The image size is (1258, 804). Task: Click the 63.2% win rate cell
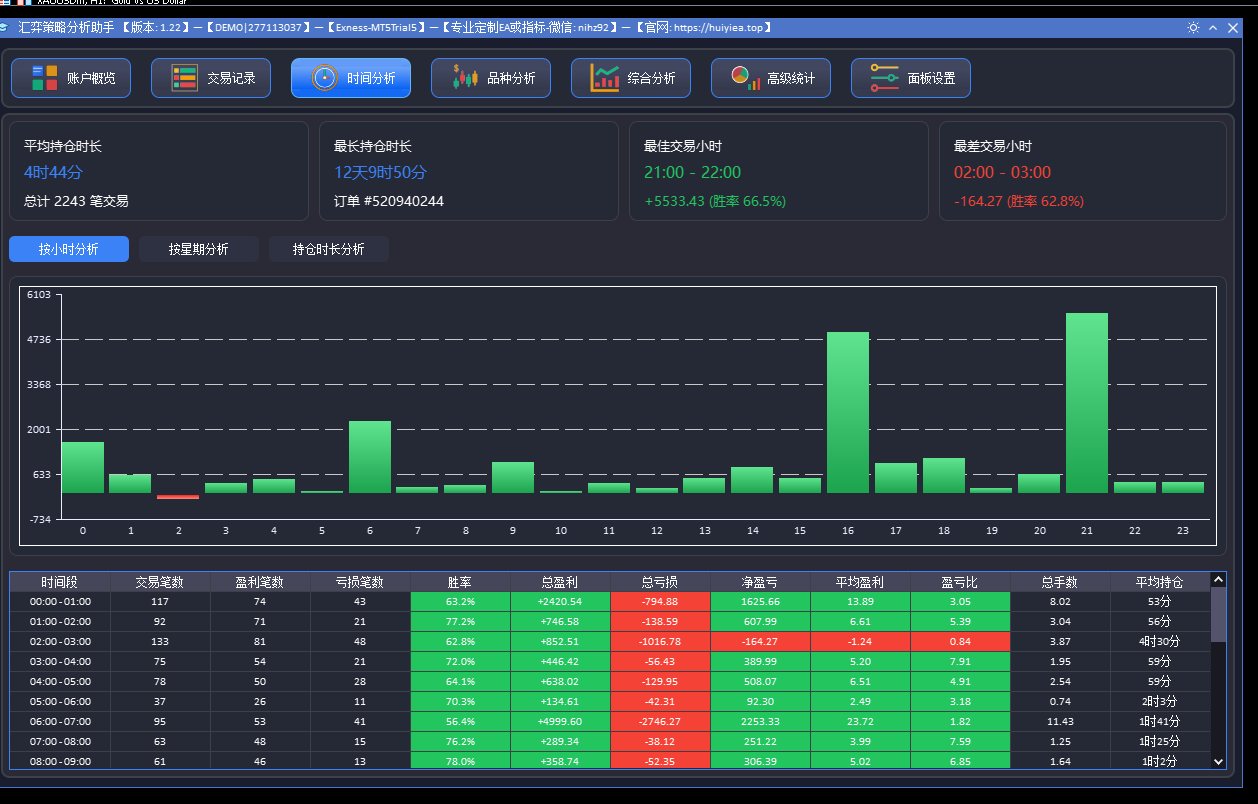click(460, 602)
